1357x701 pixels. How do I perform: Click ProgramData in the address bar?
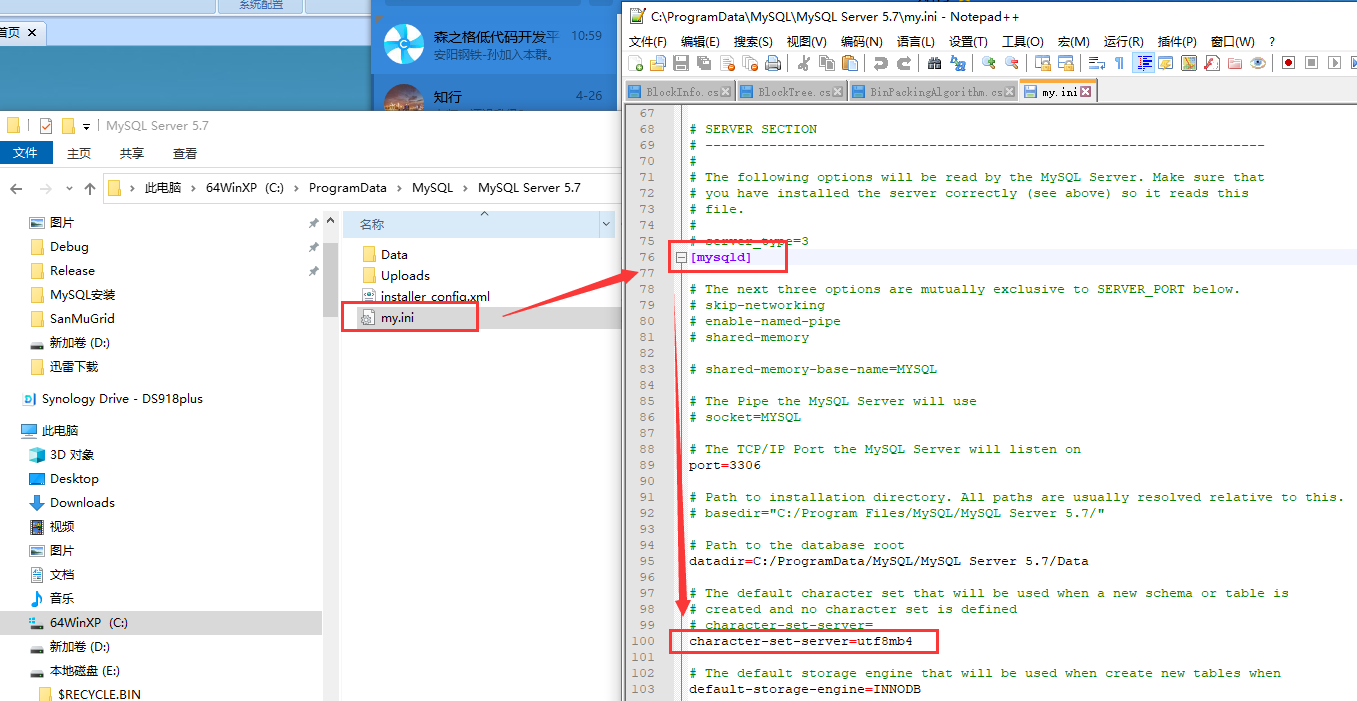tap(347, 188)
